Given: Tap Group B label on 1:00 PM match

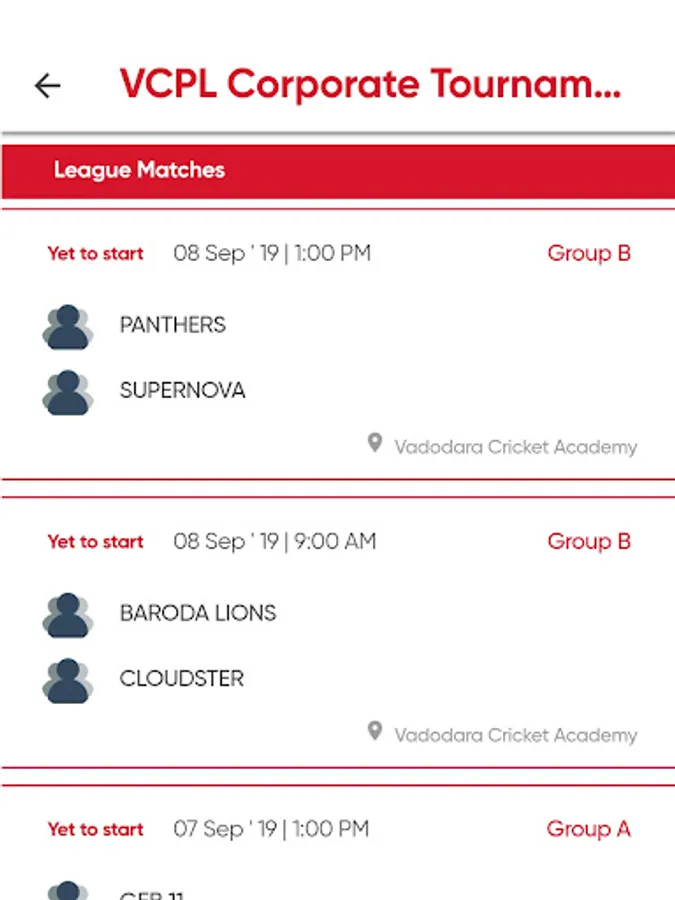Looking at the screenshot, I should pos(589,253).
